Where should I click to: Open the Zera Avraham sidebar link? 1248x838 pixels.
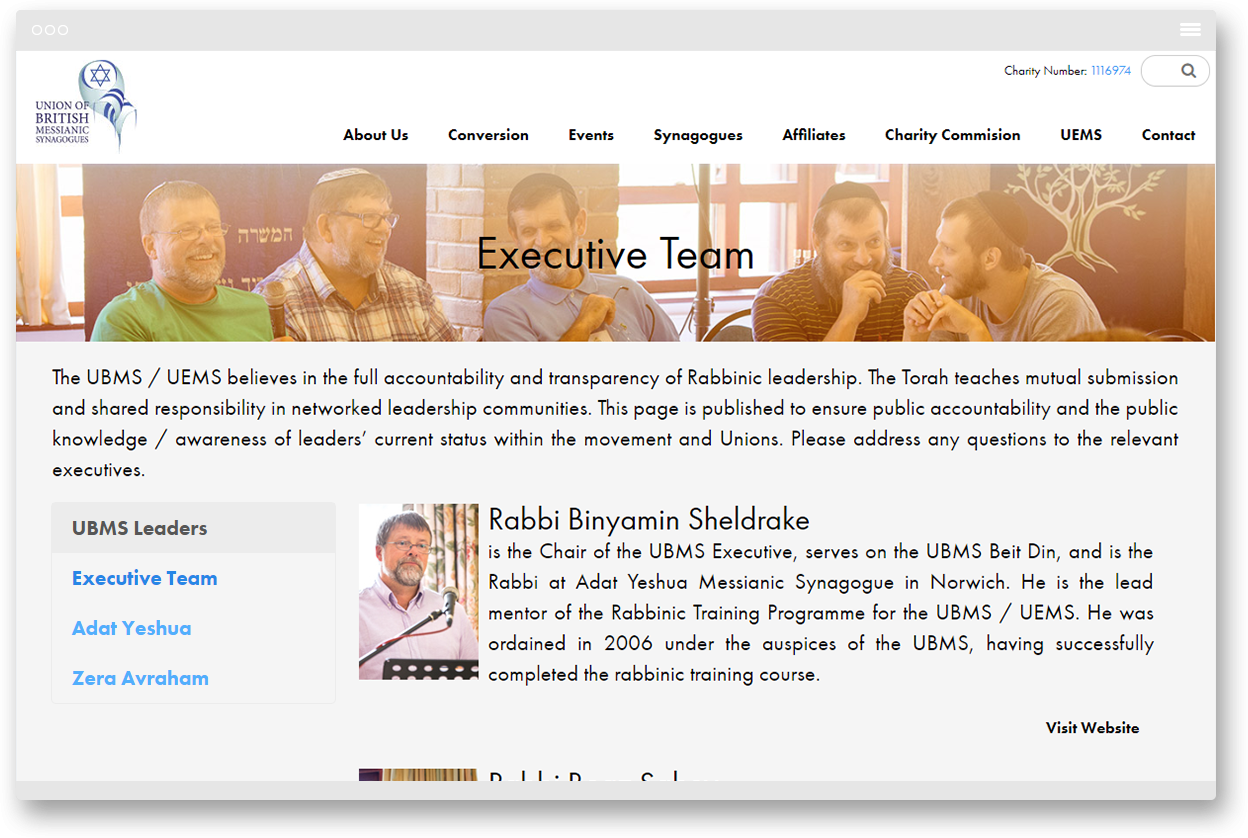pos(140,678)
